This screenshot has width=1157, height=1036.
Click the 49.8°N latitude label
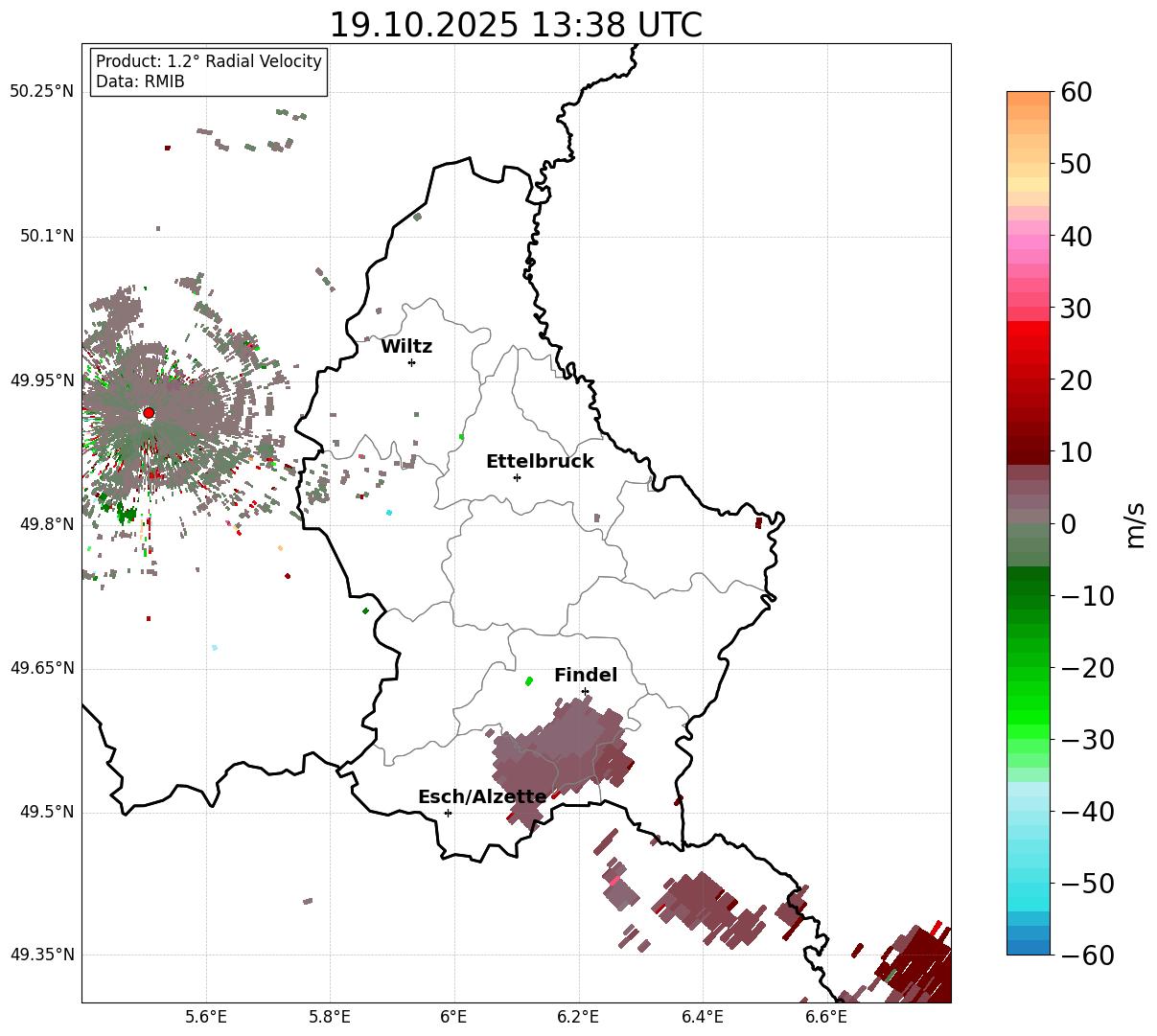coord(46,524)
